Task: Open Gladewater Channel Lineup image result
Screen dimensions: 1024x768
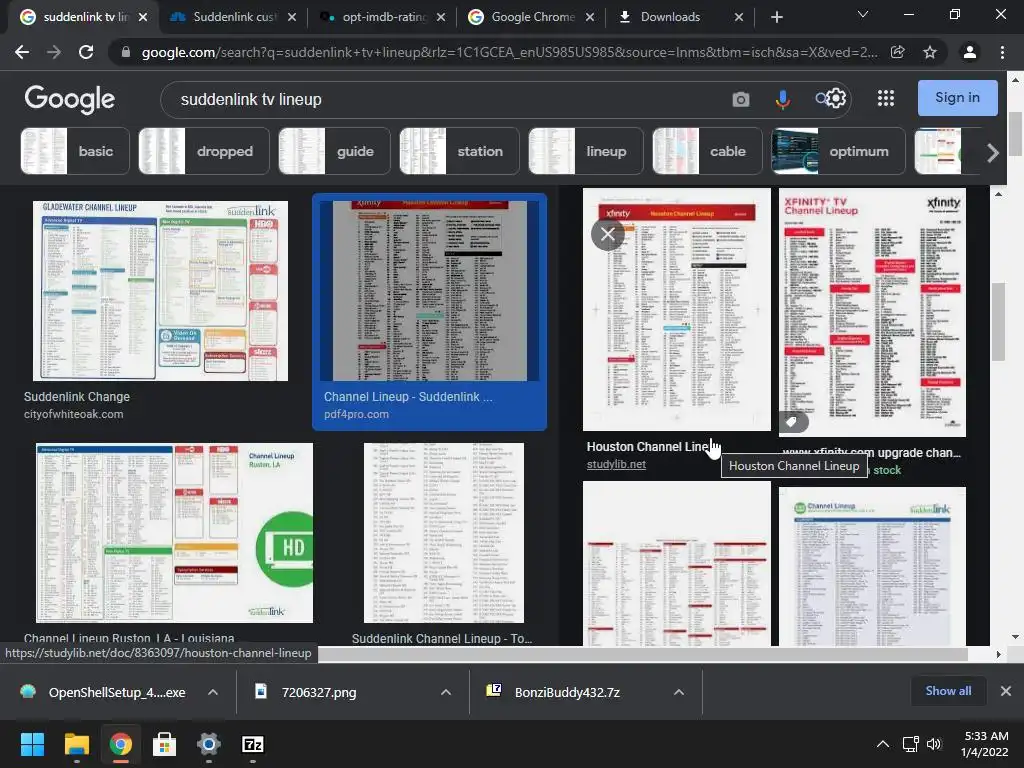Action: (160, 291)
